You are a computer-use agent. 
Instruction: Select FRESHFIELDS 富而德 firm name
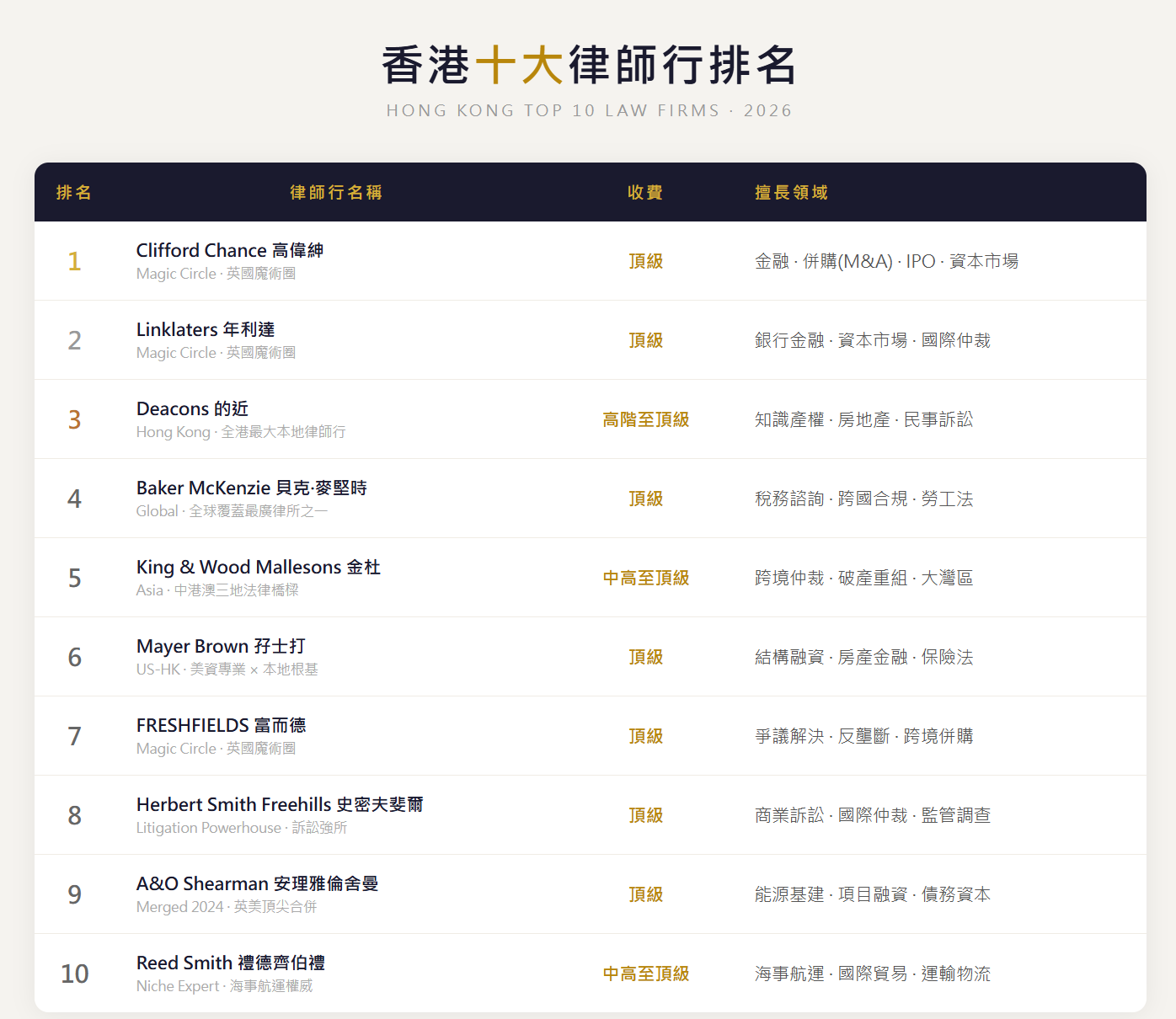click(222, 725)
